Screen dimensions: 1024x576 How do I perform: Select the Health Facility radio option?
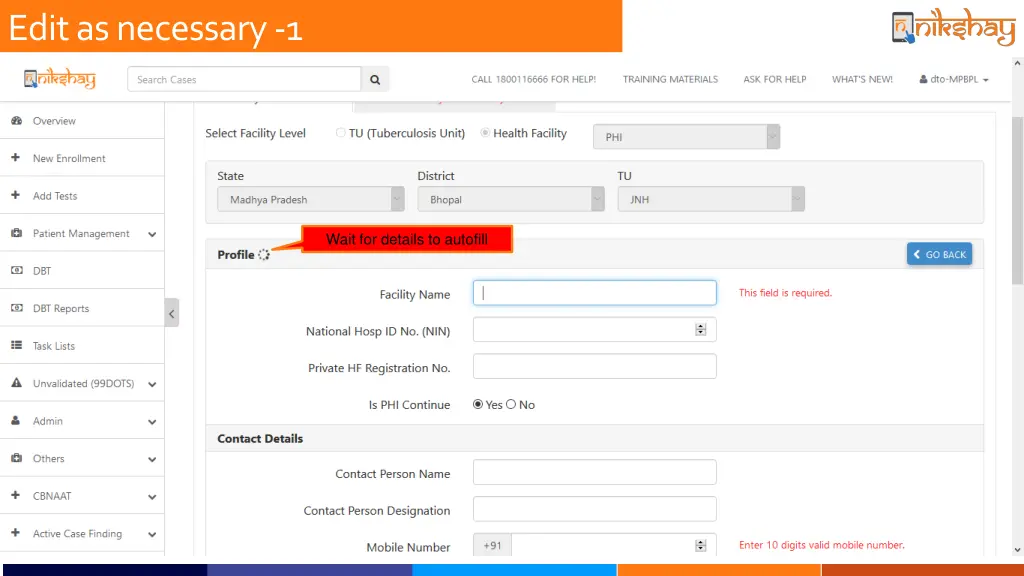486,133
